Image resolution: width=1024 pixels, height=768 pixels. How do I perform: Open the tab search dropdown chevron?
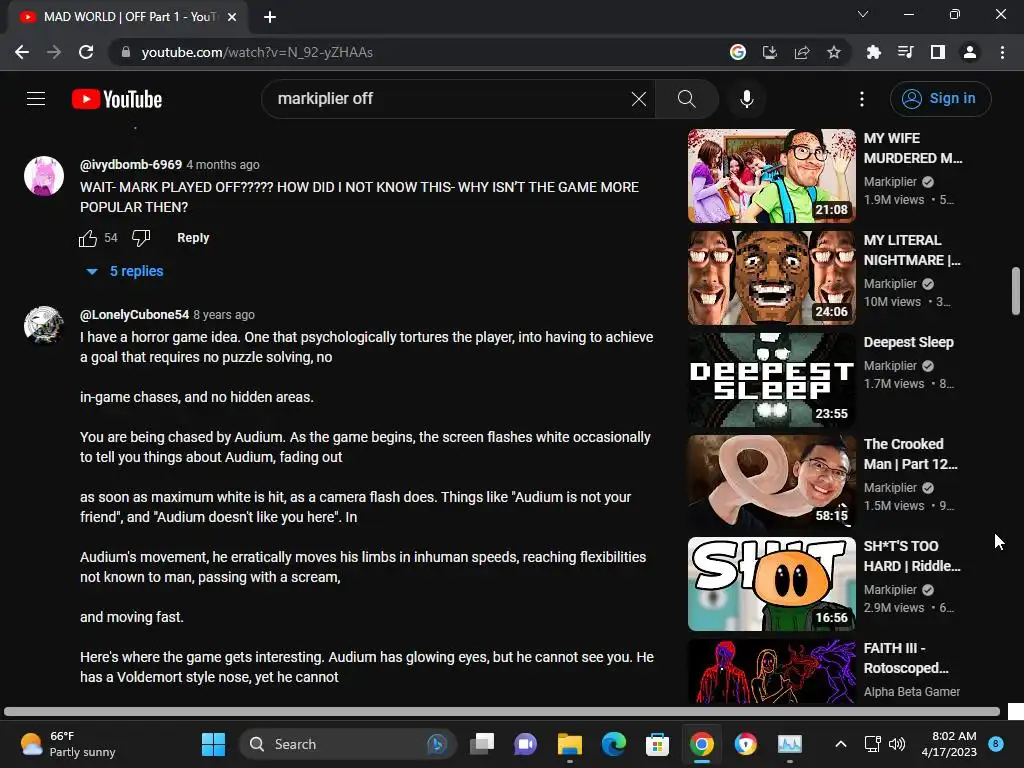point(863,14)
